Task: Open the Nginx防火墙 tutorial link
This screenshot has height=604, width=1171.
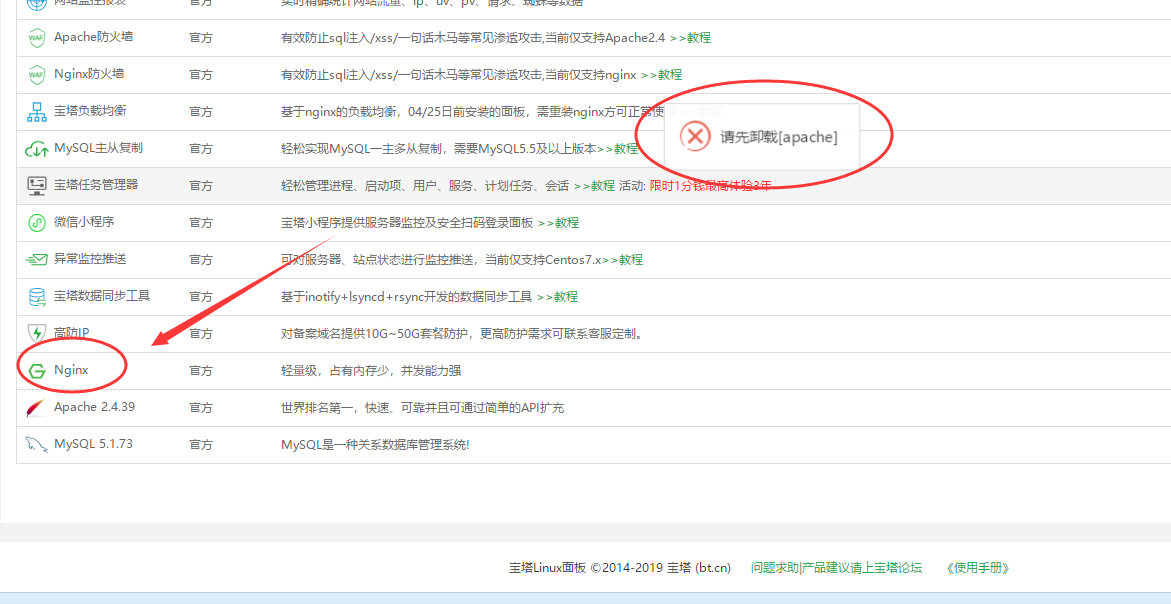Action: coord(661,75)
